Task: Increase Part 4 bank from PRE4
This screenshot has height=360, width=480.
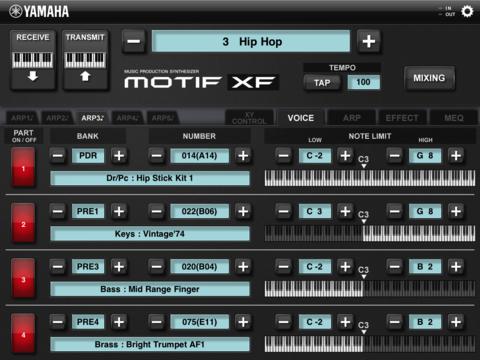Action: tap(119, 322)
